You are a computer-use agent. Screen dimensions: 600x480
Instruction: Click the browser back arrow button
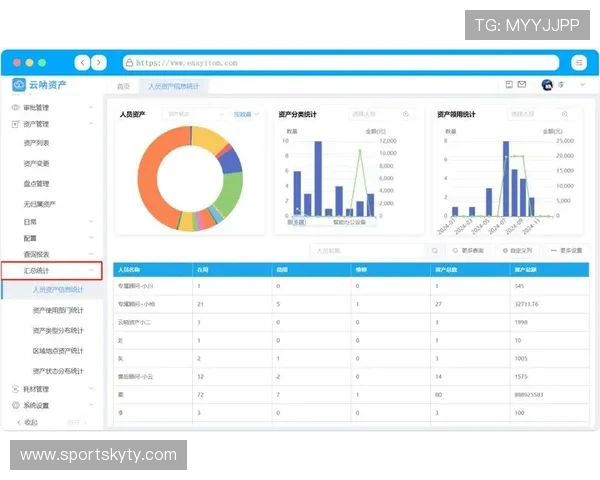[x=82, y=62]
